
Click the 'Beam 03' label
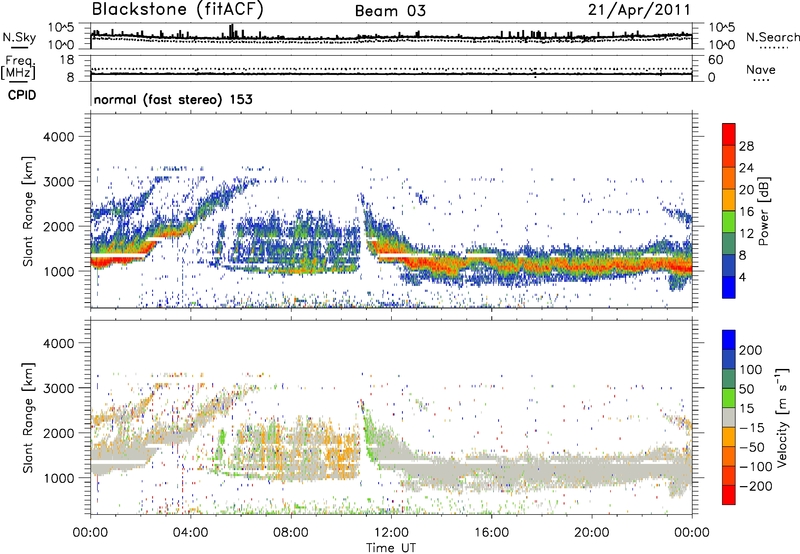point(390,11)
